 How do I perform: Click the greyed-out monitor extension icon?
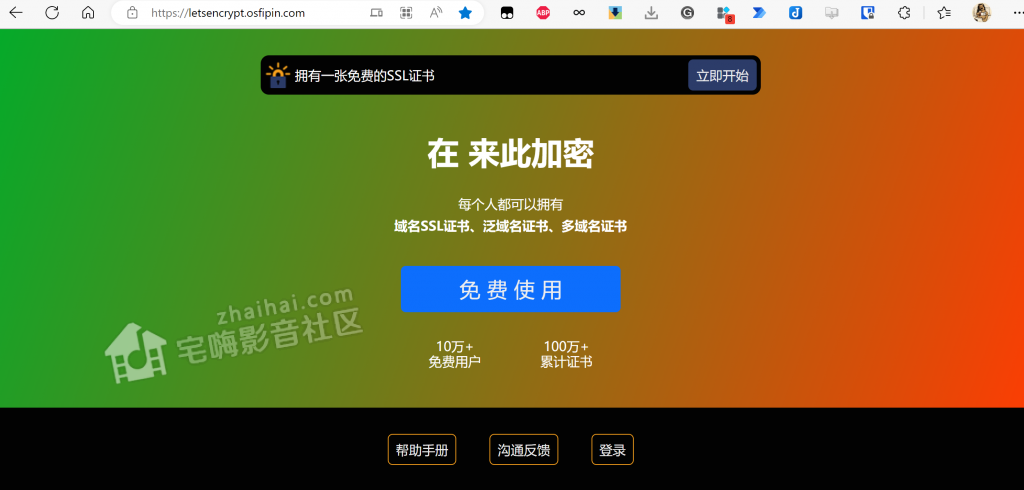[x=831, y=12]
